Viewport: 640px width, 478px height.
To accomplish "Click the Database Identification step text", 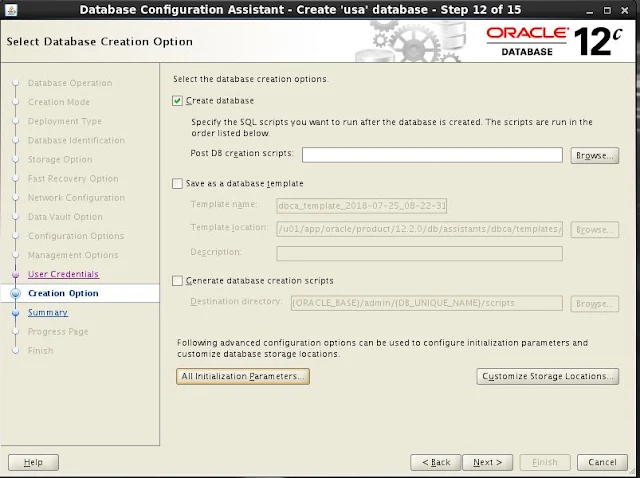I will [76, 140].
